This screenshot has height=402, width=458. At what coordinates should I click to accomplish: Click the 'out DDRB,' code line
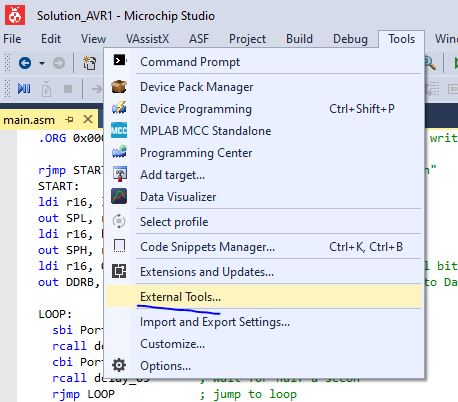[69, 282]
